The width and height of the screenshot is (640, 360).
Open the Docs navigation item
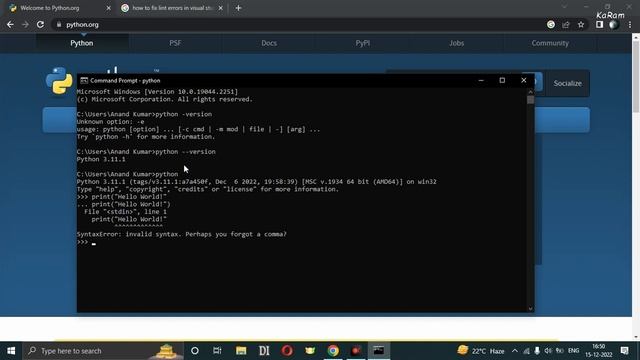click(x=269, y=43)
